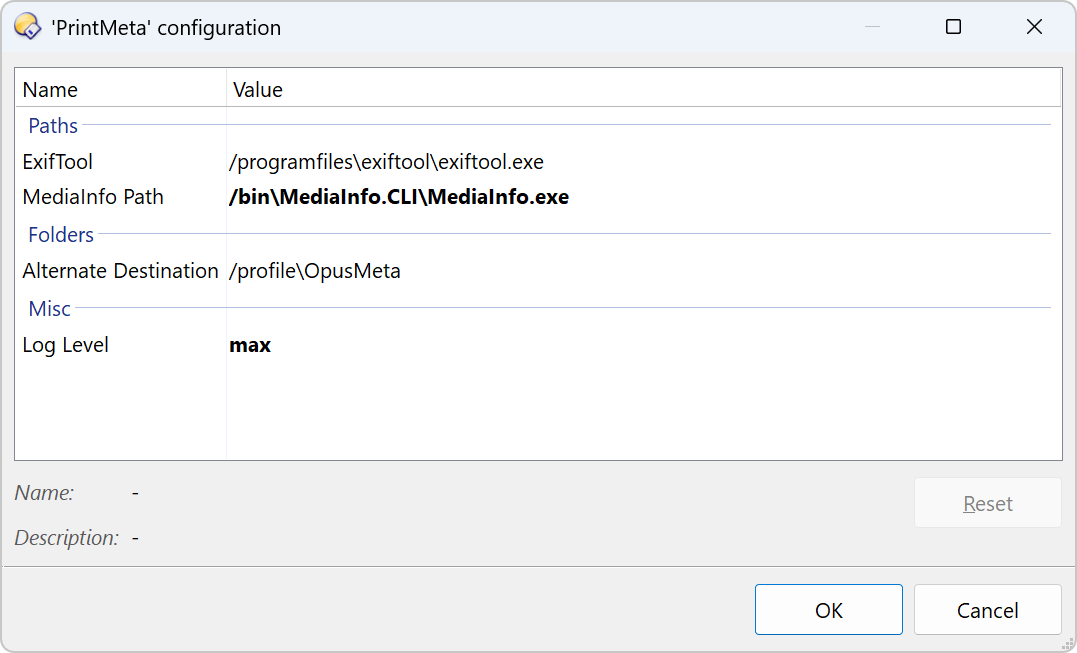This screenshot has width=1077, height=653.
Task: Edit the /profile\OpusMeta destination value
Action: [x=315, y=271]
